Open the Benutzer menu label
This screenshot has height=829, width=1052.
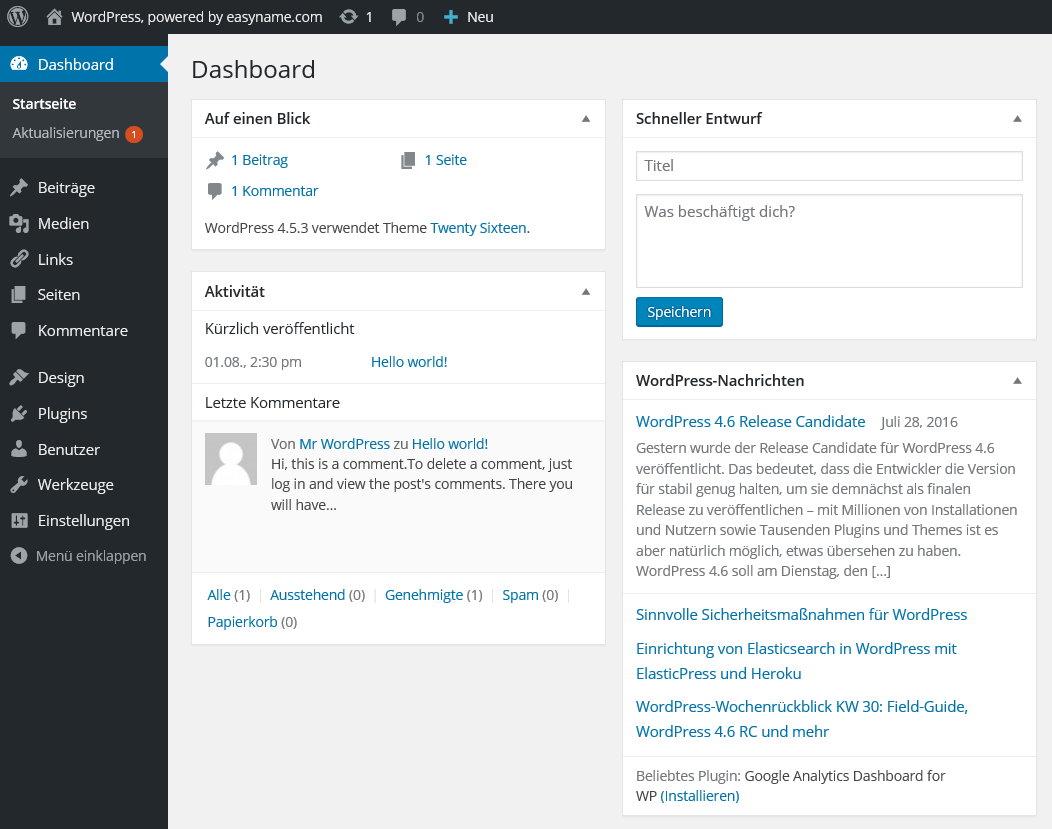point(68,449)
